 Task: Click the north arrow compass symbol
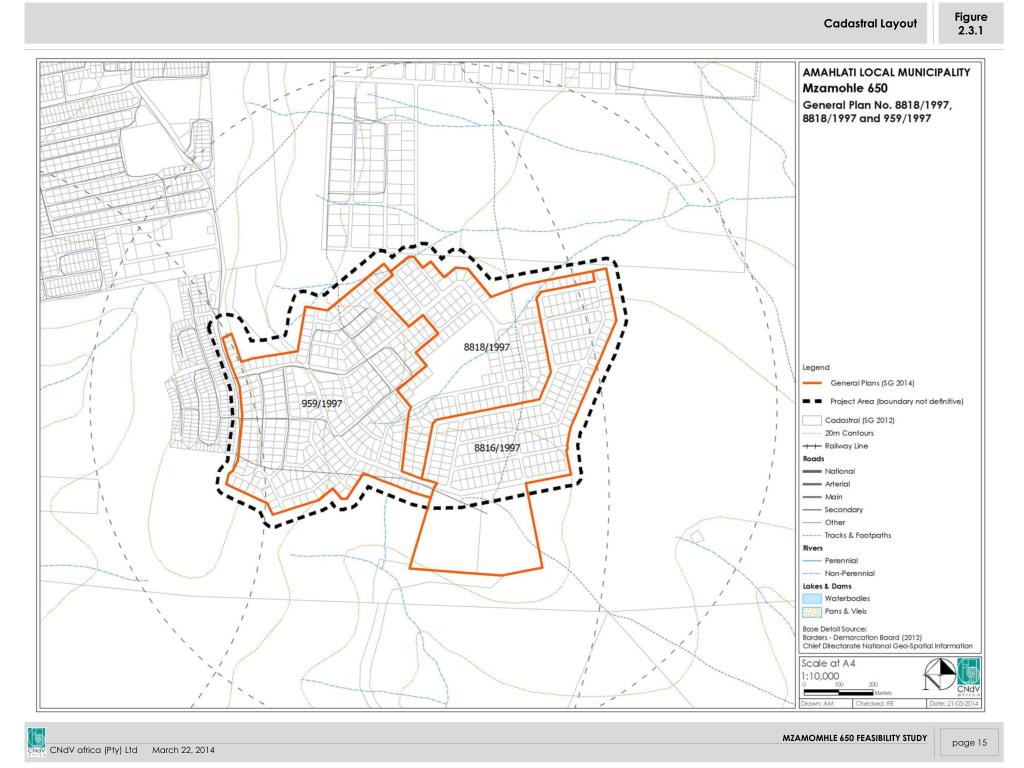[940, 674]
